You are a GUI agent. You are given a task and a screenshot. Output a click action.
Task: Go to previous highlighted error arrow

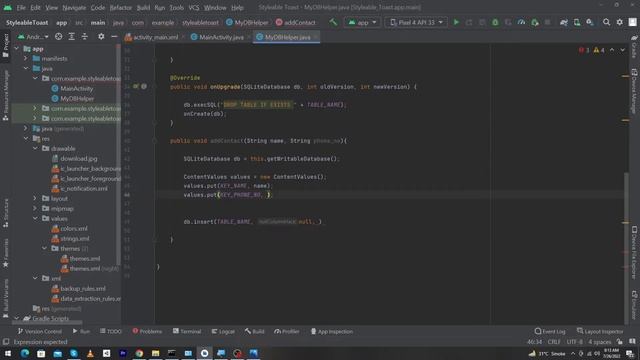pos(612,50)
